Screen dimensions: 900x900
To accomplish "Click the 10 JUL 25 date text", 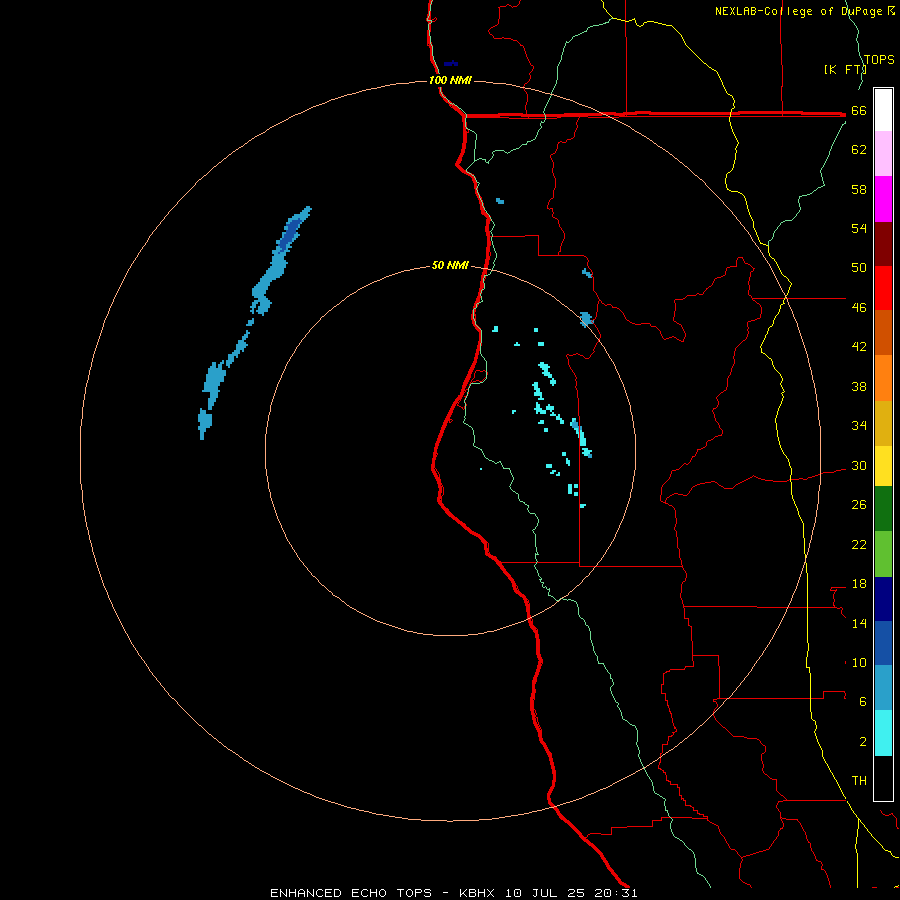I will 544,893.
